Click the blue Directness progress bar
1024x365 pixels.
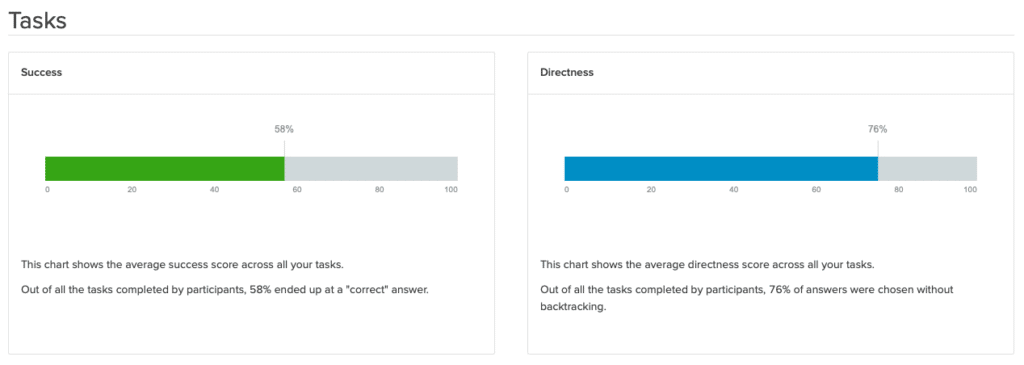coord(721,168)
